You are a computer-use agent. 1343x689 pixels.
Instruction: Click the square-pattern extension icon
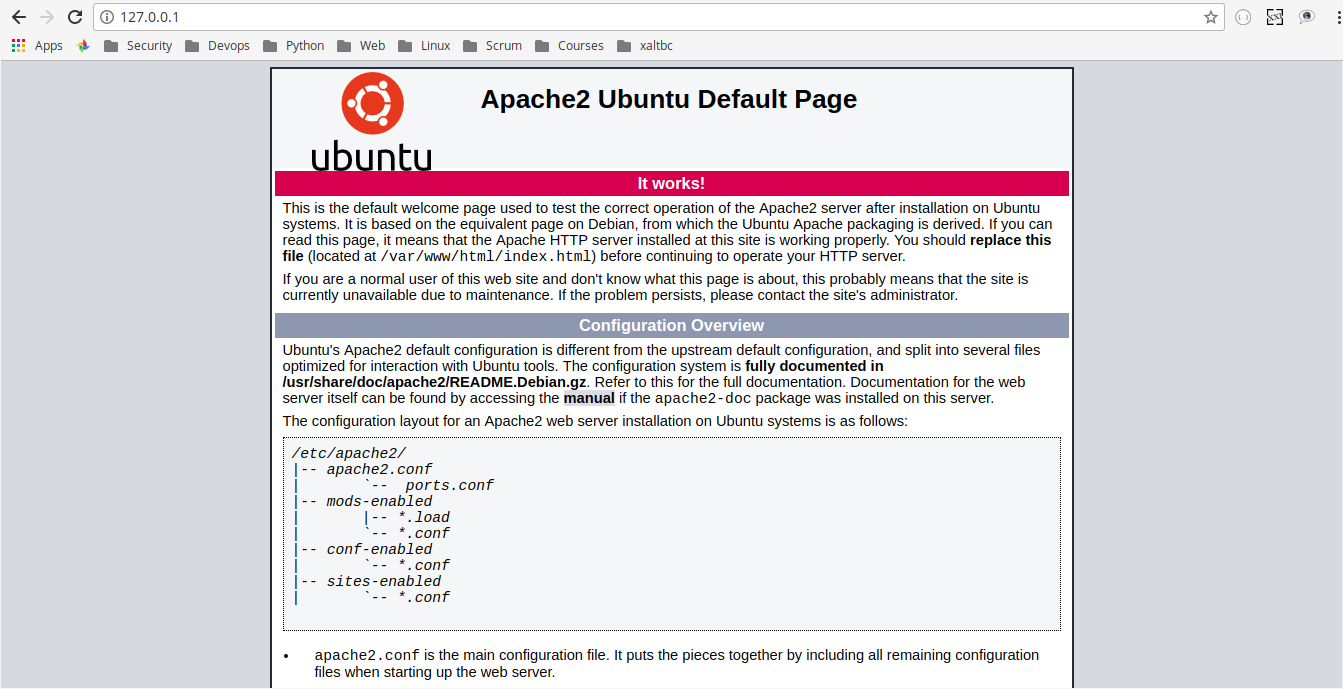(x=1275, y=17)
